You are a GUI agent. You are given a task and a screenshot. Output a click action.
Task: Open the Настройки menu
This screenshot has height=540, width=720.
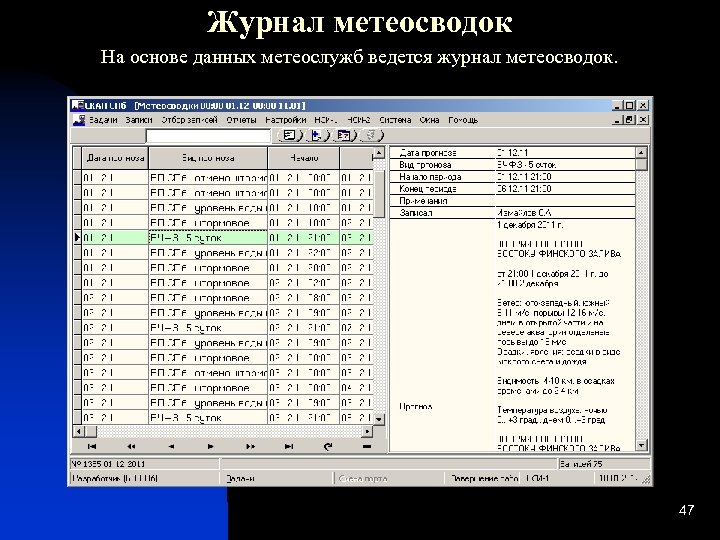[x=285, y=120]
